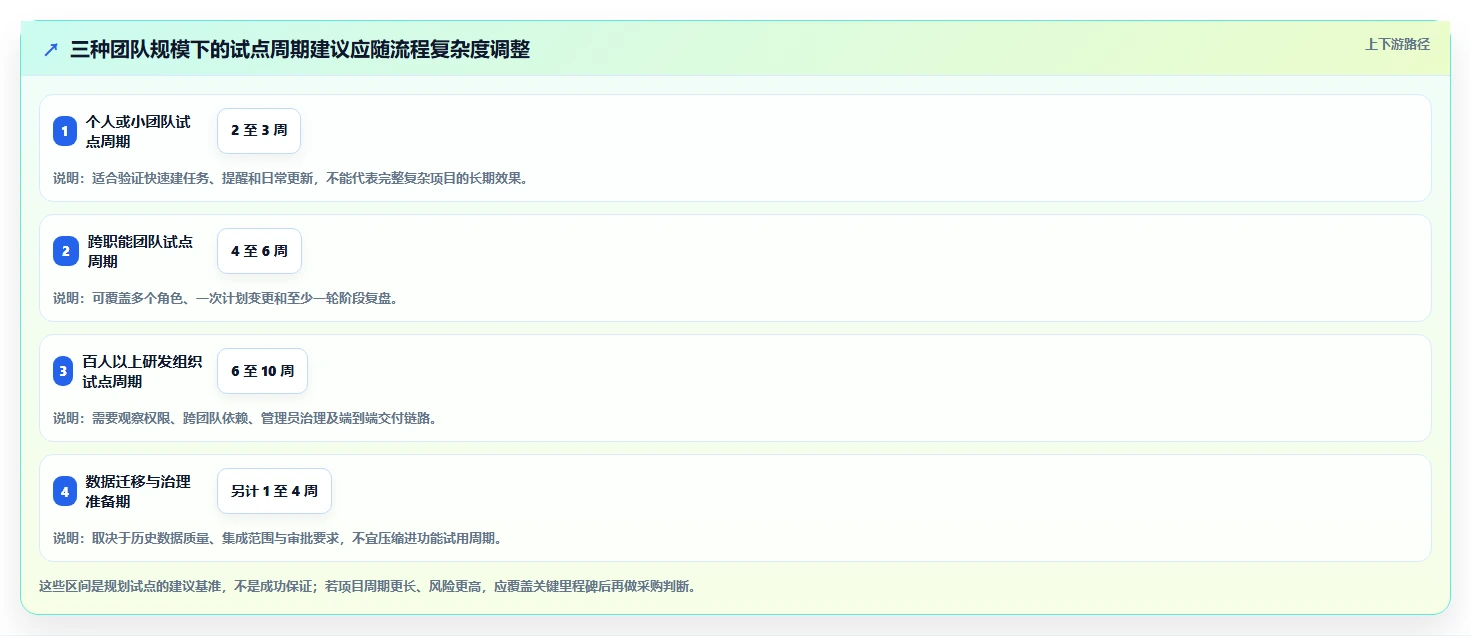This screenshot has width=1471, height=636.
Task: Click the note starting 说明：可覆盖多个角色
Action: [x=225, y=298]
